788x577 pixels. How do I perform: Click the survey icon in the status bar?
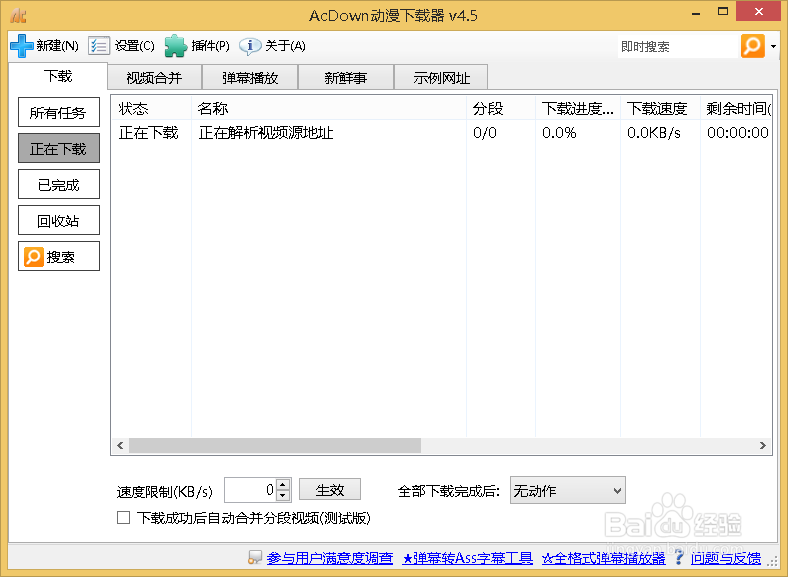tap(255, 557)
